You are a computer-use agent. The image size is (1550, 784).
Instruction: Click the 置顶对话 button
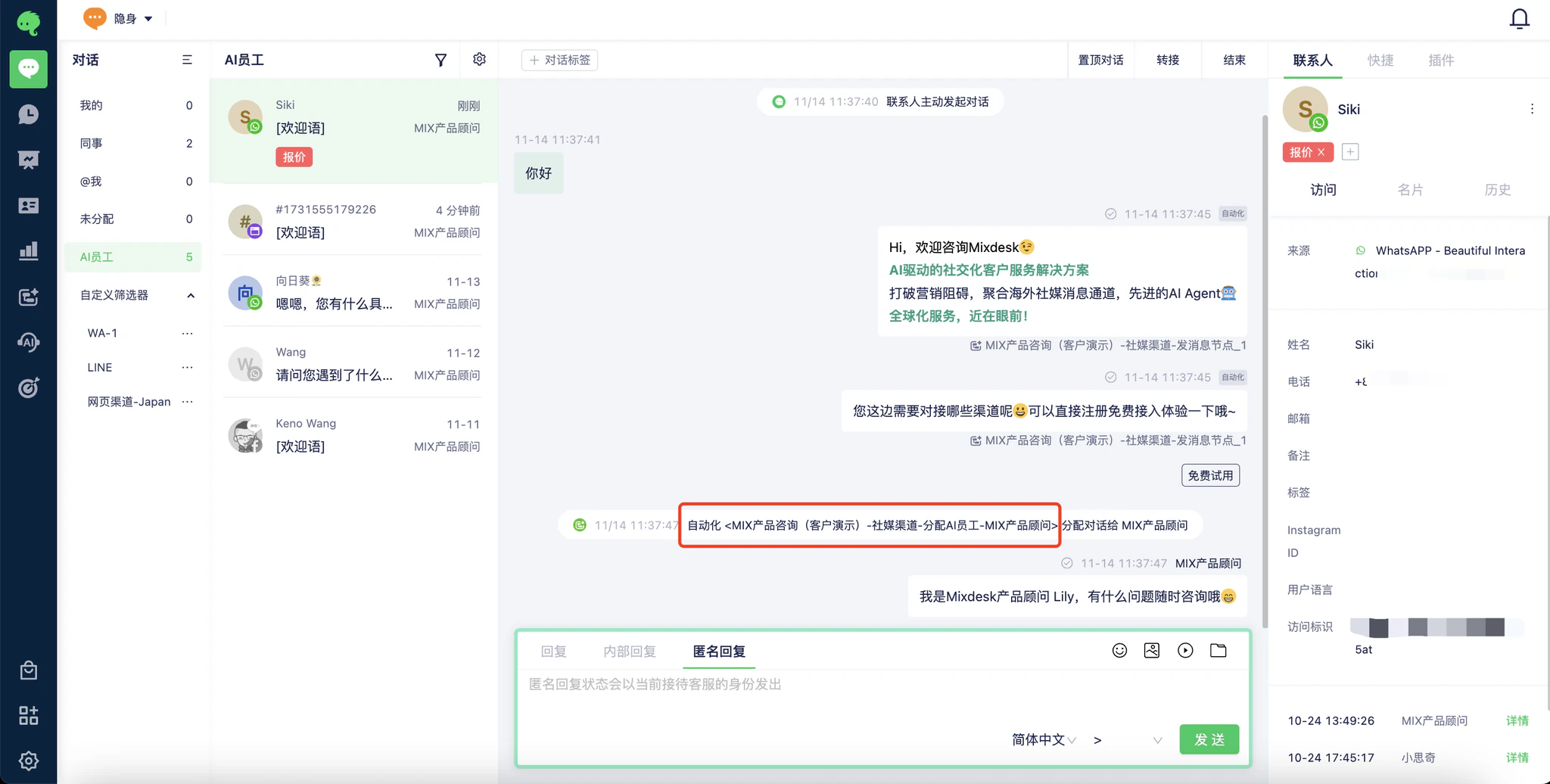click(x=1100, y=60)
